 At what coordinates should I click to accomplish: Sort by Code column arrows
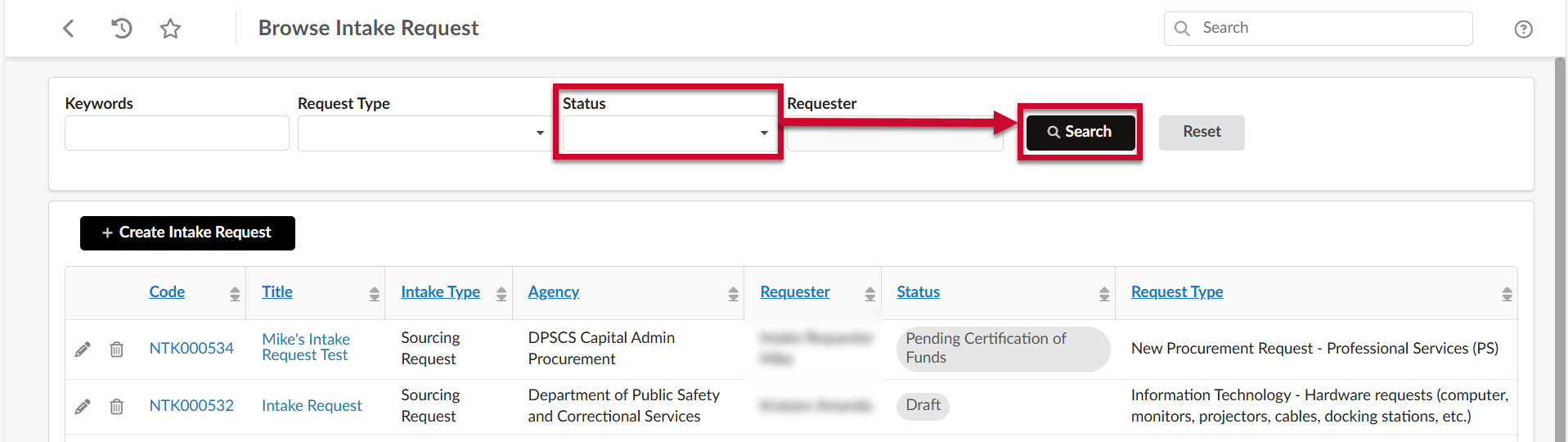point(235,294)
